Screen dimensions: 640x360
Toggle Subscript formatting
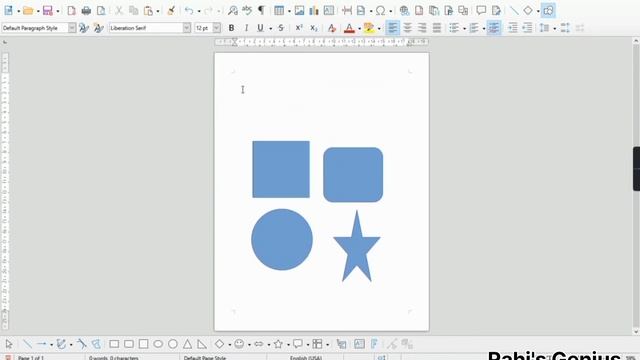coord(313,28)
